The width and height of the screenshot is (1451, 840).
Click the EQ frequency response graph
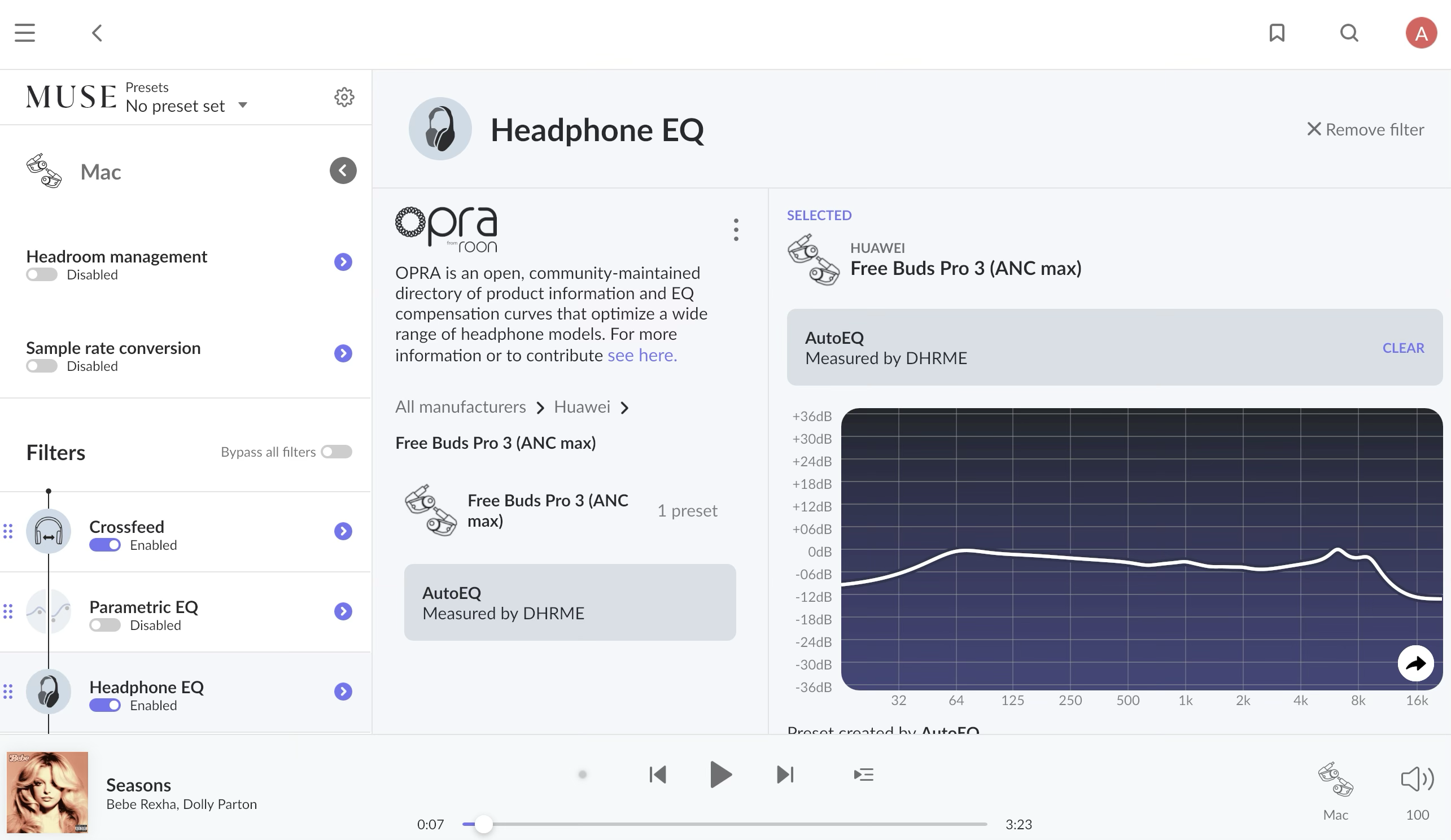[1141, 549]
